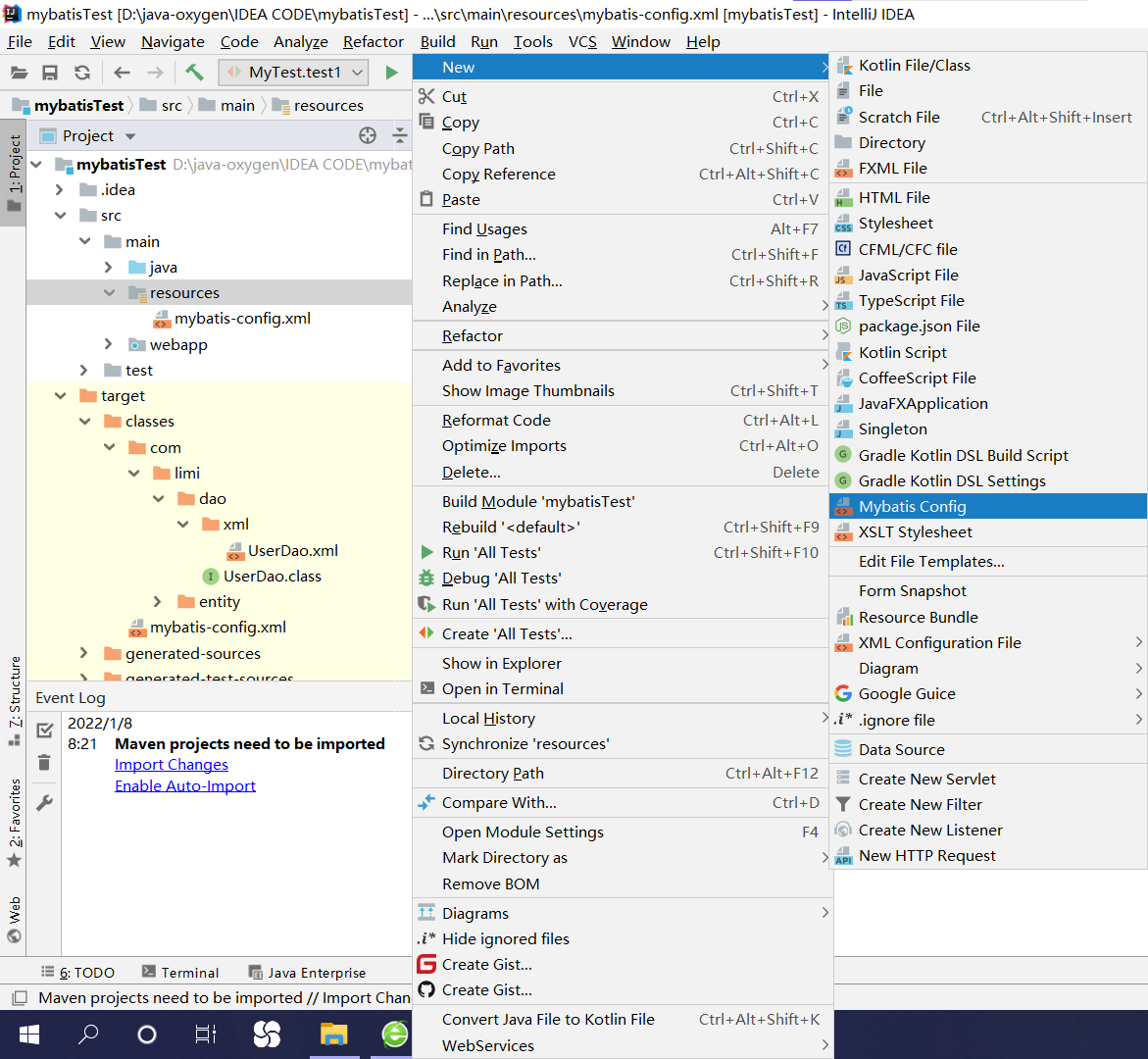Choose Mark Directory as submenu
Screen dimensions: 1148x1059
point(623,858)
